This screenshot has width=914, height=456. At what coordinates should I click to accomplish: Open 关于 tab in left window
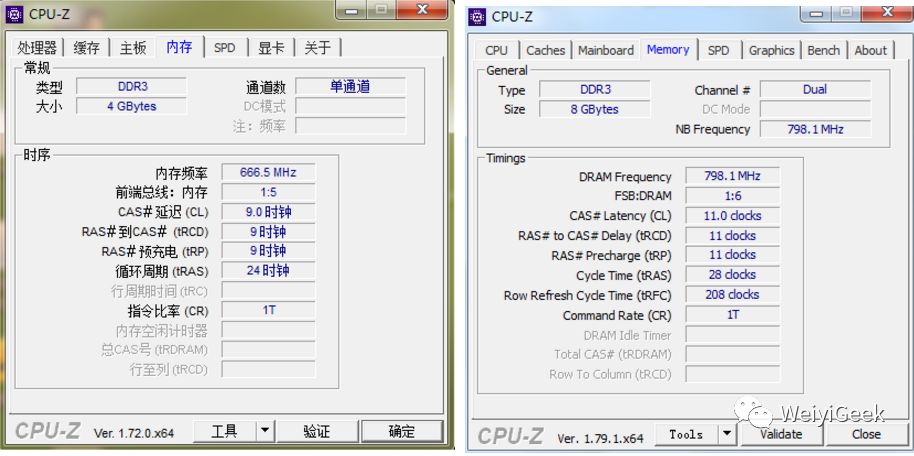[318, 48]
